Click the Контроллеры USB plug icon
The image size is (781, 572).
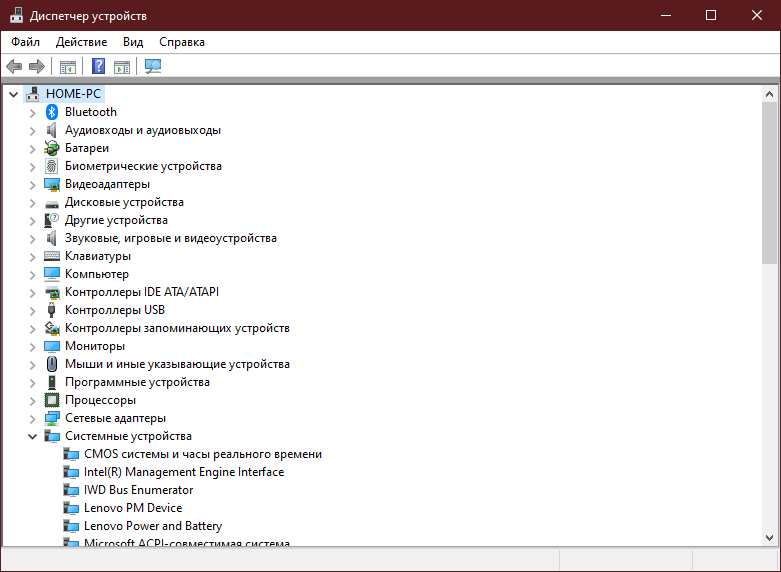52,310
